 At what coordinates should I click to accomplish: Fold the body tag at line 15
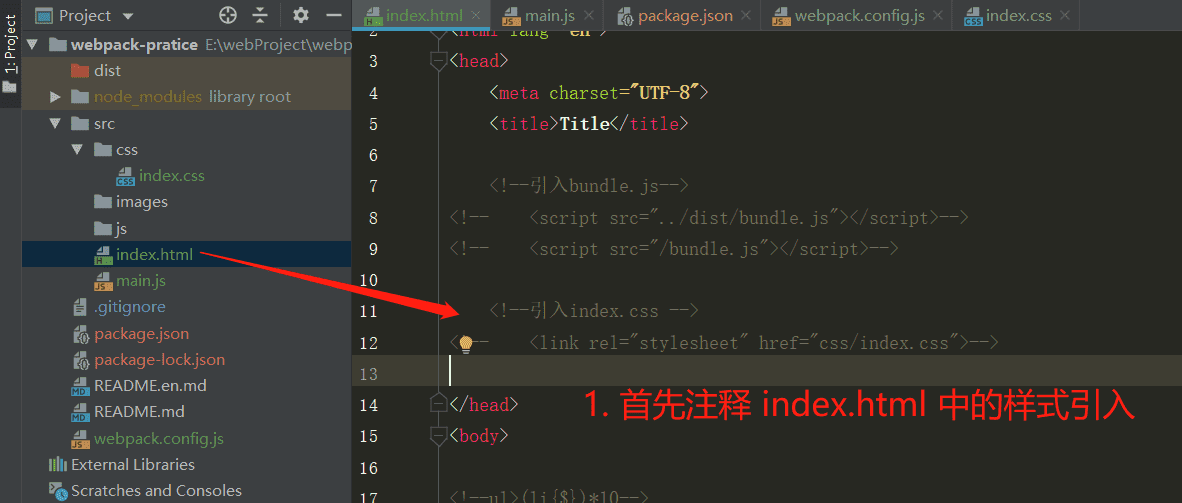438,436
